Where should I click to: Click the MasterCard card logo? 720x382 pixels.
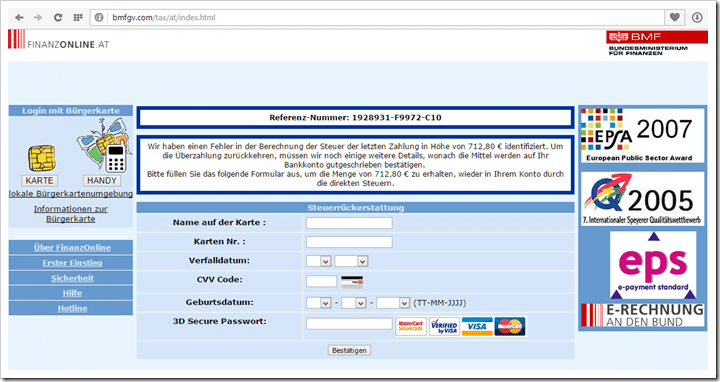[x=510, y=326]
